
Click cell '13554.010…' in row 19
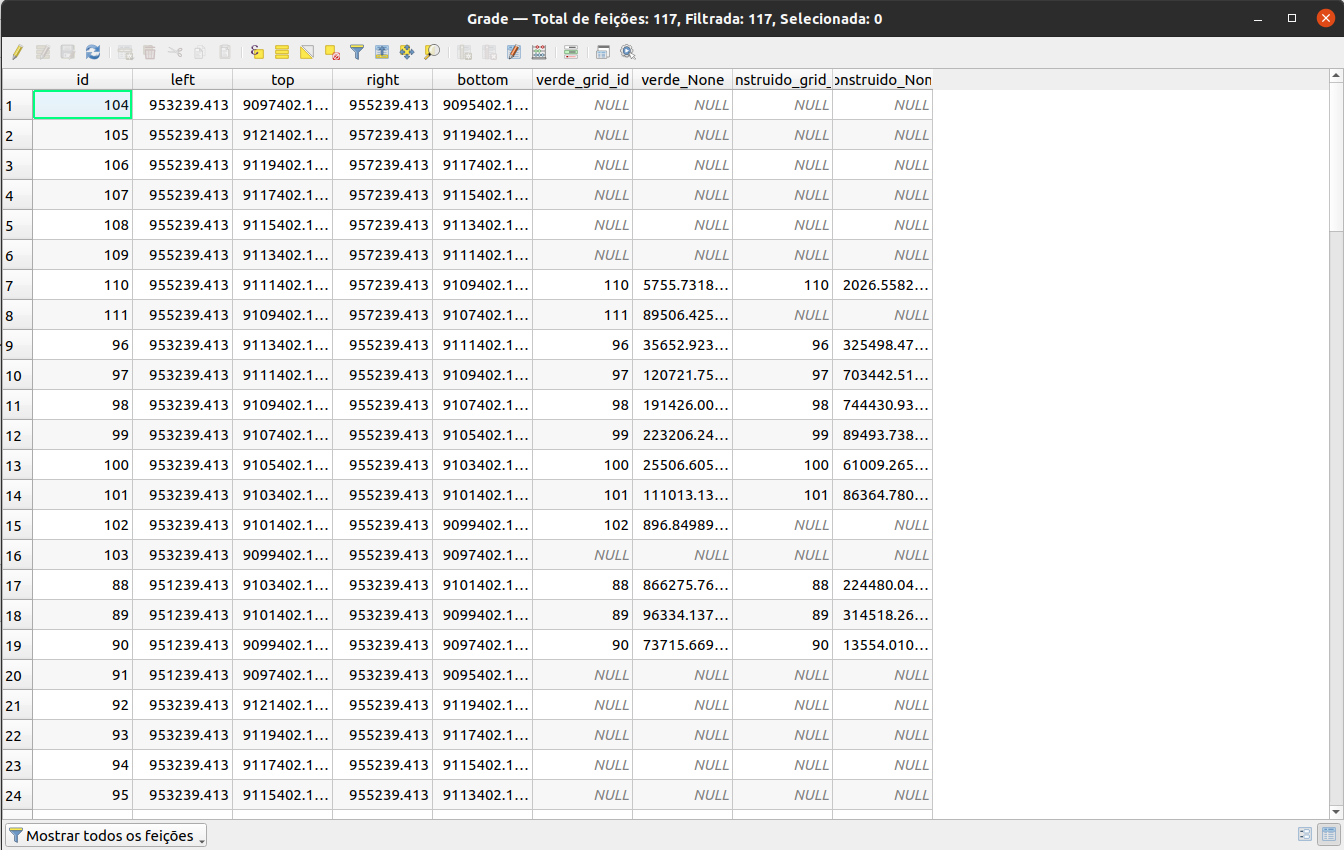click(883, 645)
